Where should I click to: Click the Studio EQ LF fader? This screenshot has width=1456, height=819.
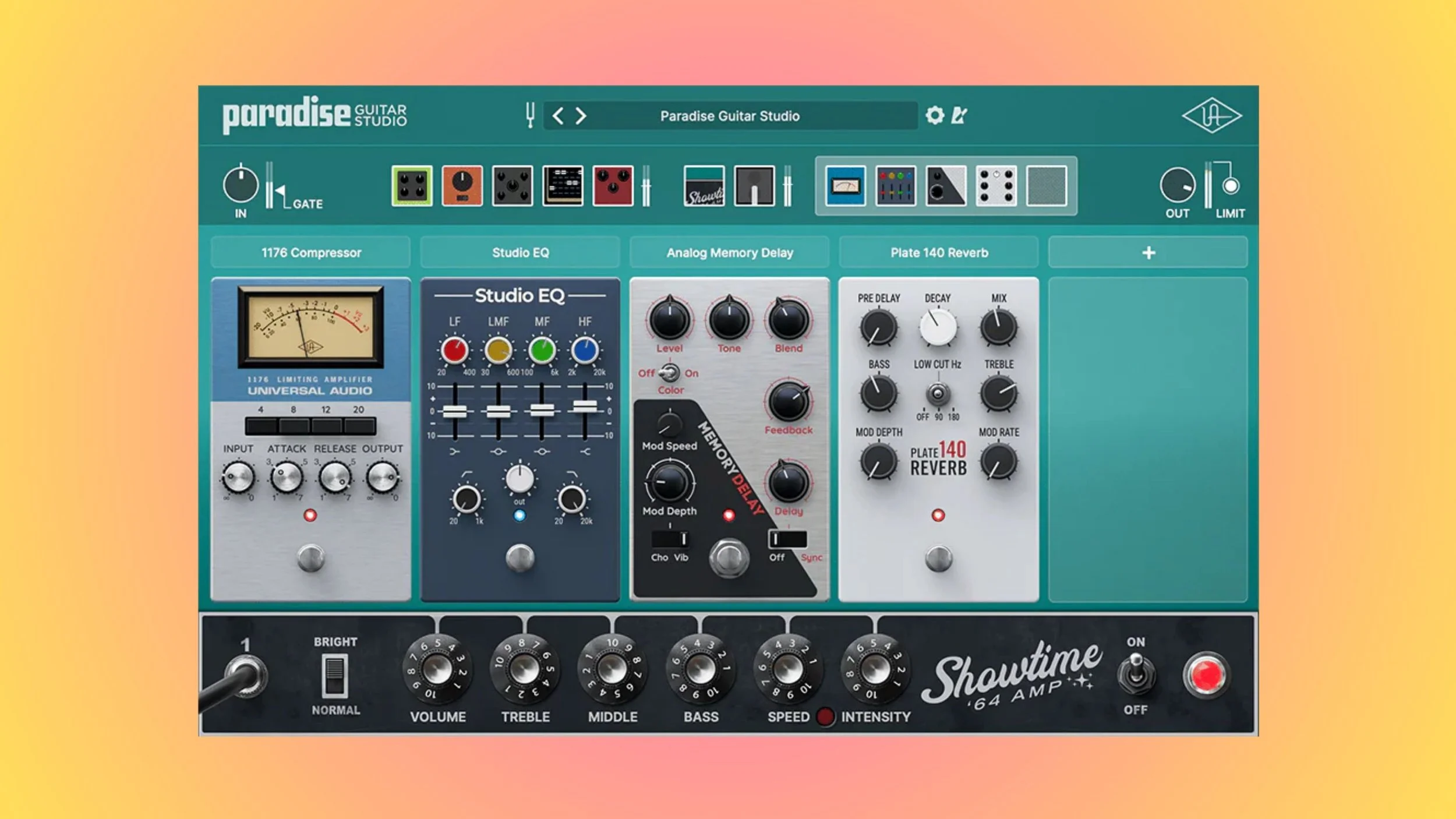pos(454,411)
